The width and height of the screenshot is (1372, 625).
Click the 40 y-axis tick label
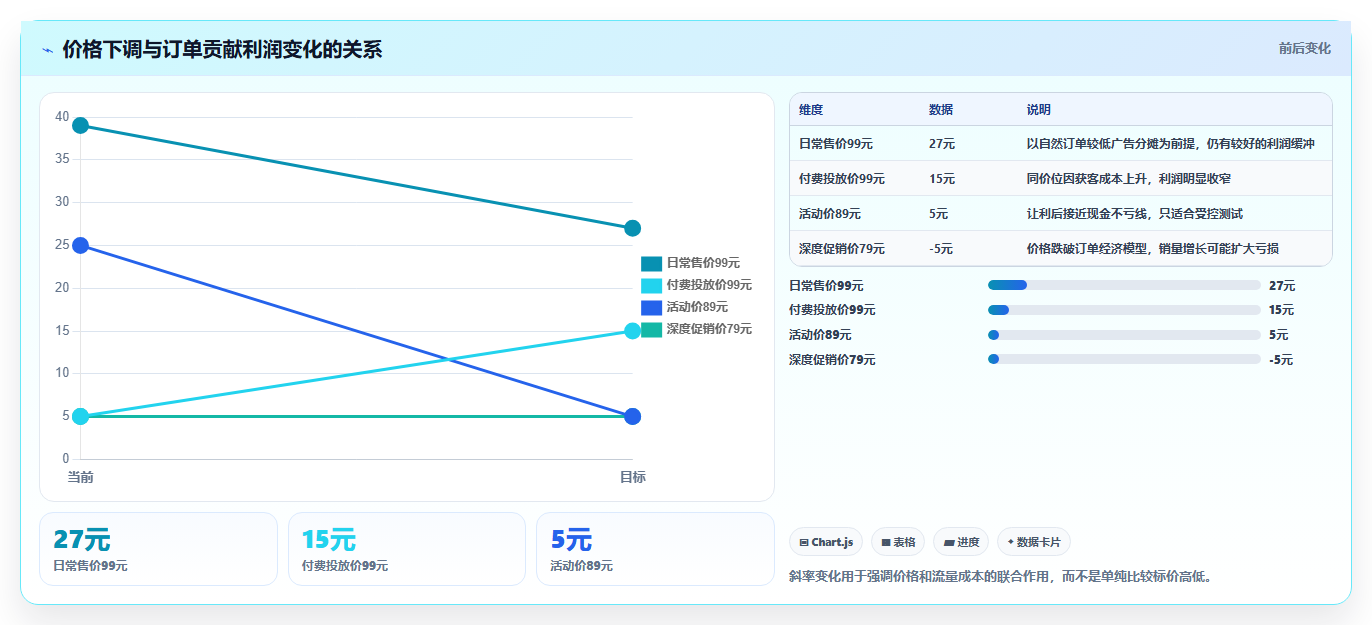coord(62,117)
